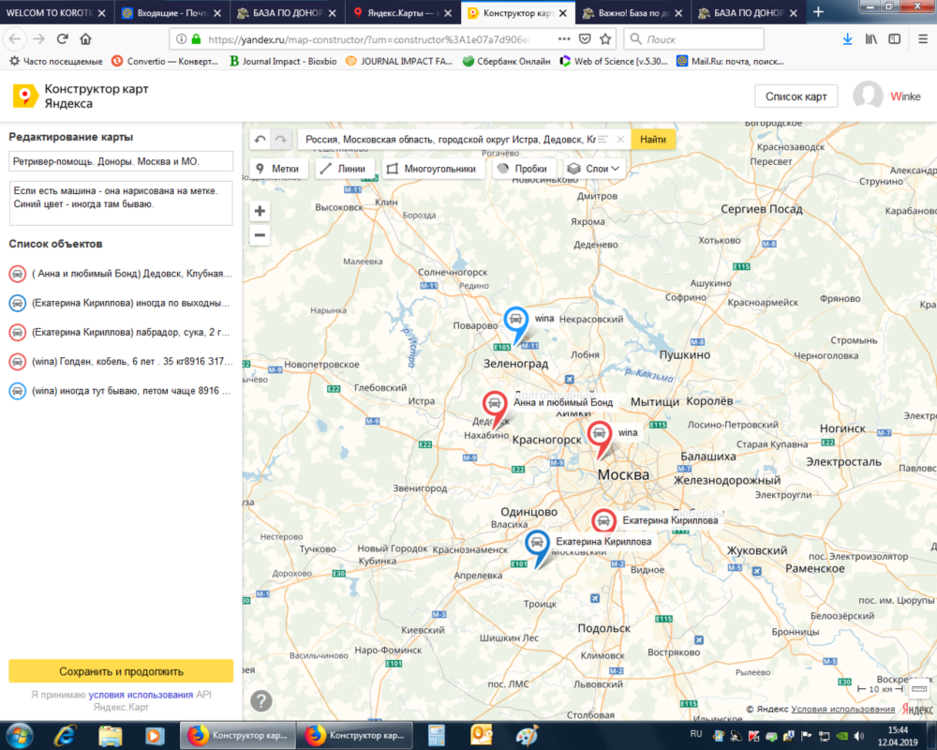Screen dimensions: 937x750
Task: Bookmark this page with the star icon
Action: click(606, 39)
